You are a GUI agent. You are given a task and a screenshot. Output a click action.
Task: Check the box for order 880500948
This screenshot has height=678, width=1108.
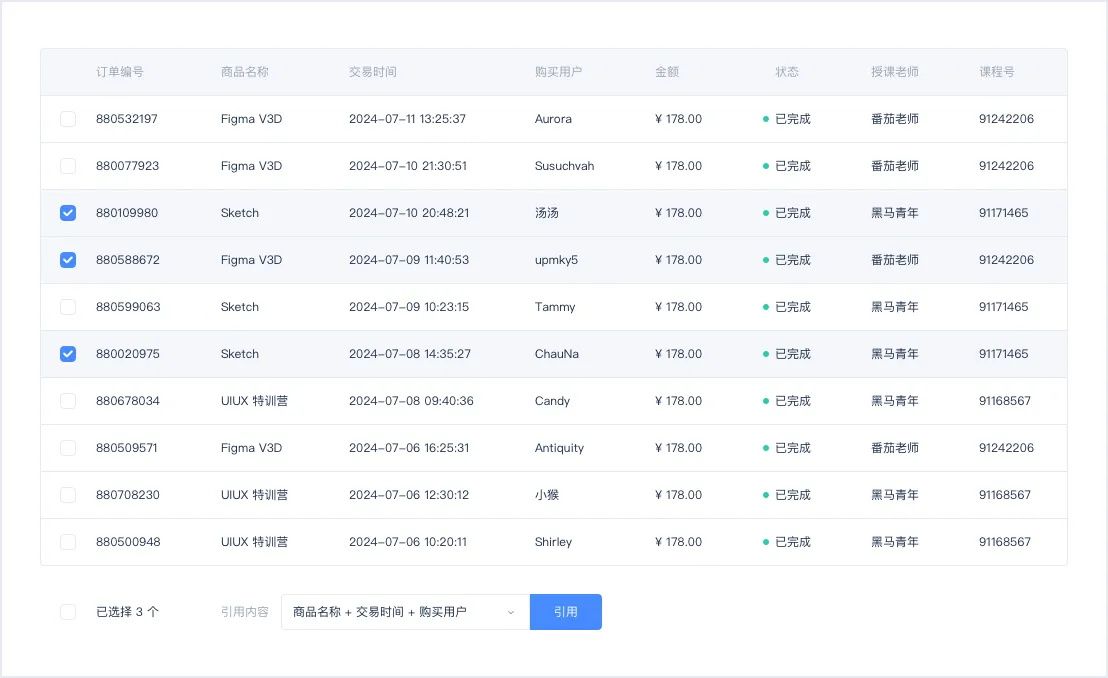tap(68, 542)
